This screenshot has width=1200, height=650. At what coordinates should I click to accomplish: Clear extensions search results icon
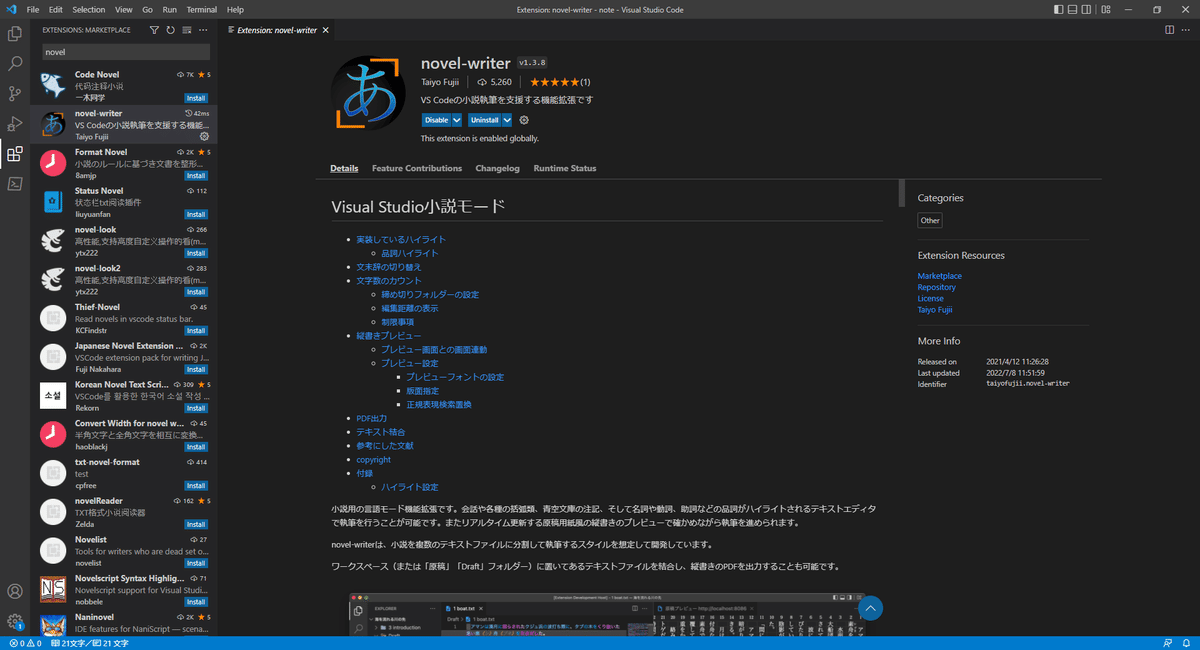[187, 30]
